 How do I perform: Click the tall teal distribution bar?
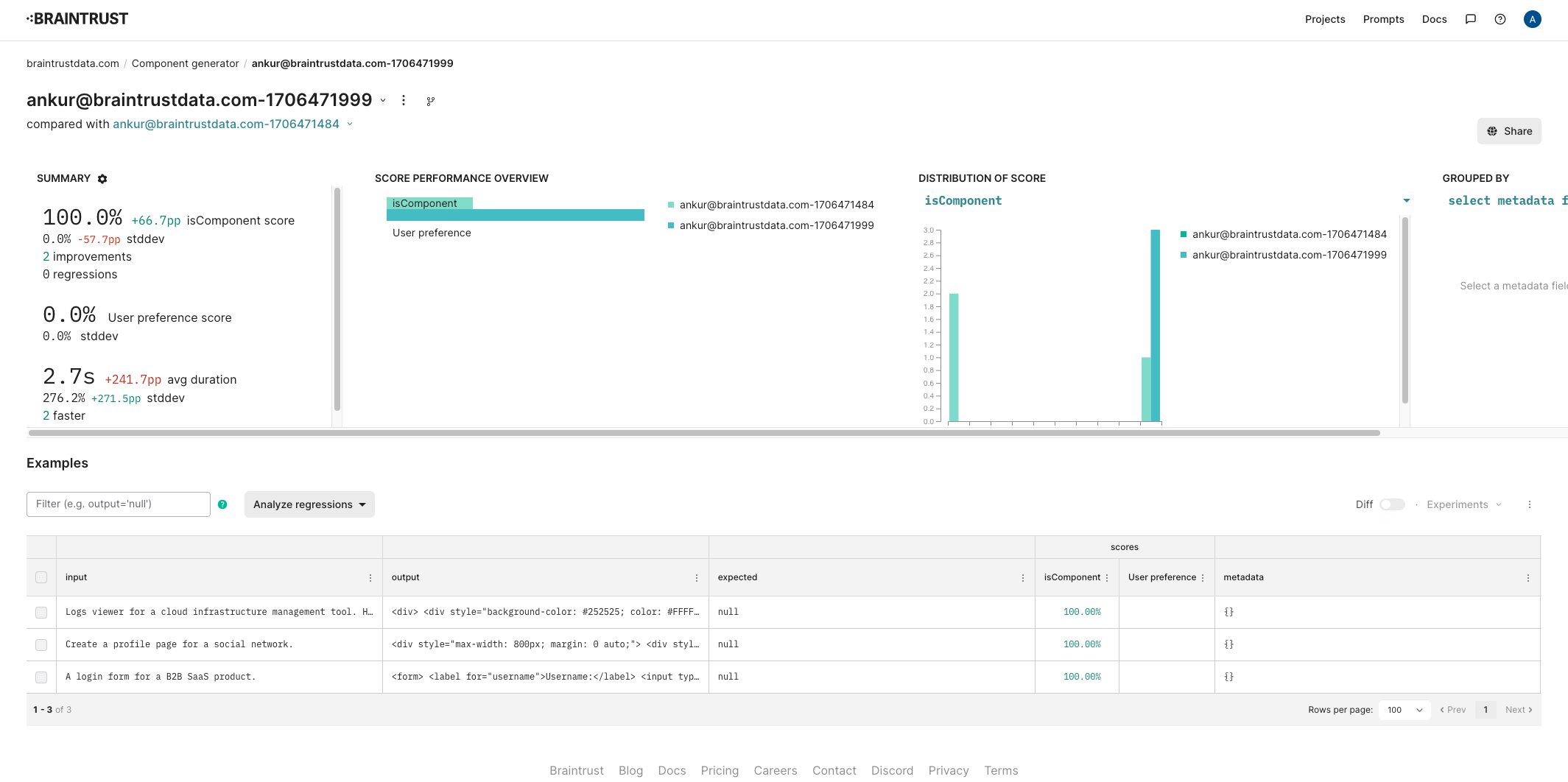tap(1156, 325)
